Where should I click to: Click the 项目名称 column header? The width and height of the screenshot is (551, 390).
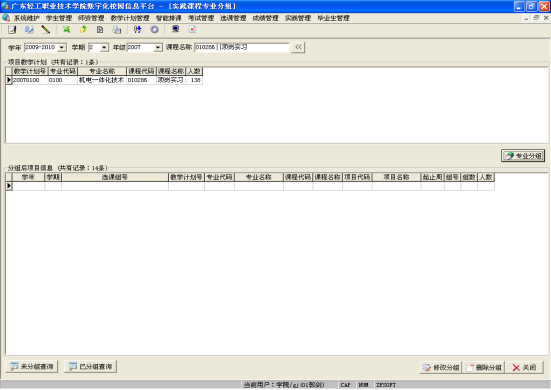[396, 177]
